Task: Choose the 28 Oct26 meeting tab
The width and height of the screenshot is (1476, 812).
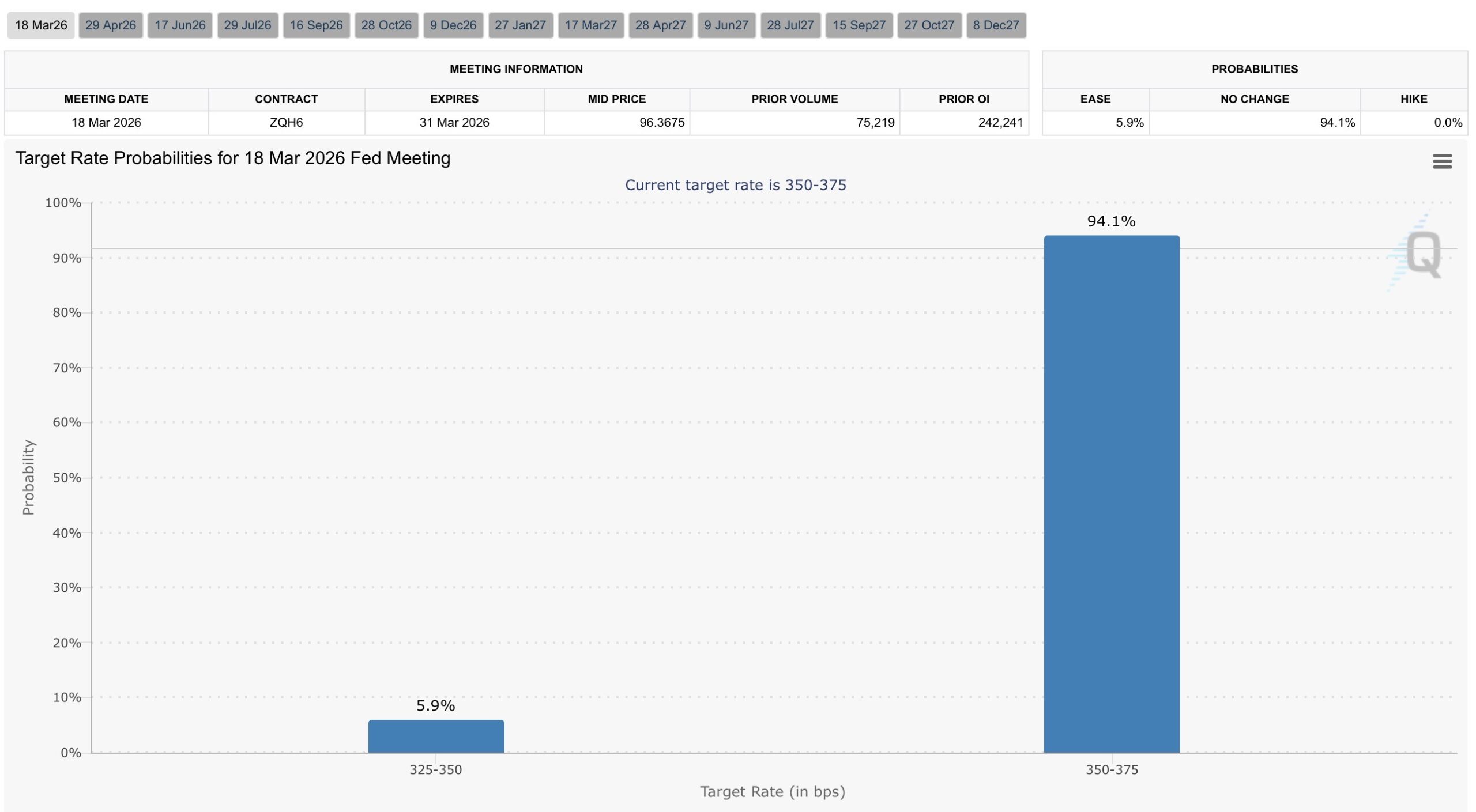Action: click(x=387, y=25)
